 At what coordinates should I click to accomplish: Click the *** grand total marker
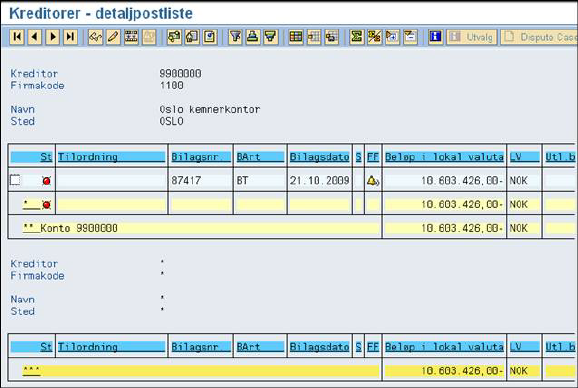coord(31,370)
